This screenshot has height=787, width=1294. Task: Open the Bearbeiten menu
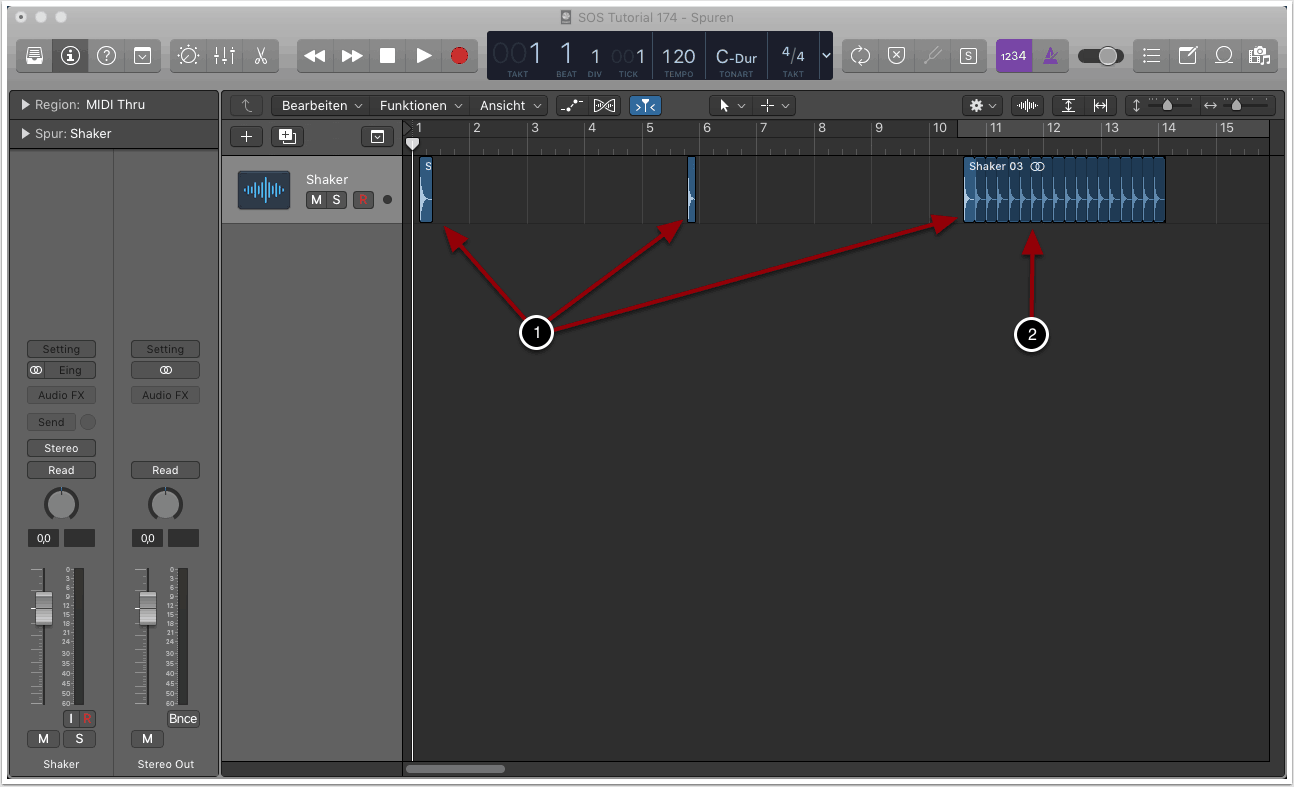[x=320, y=105]
